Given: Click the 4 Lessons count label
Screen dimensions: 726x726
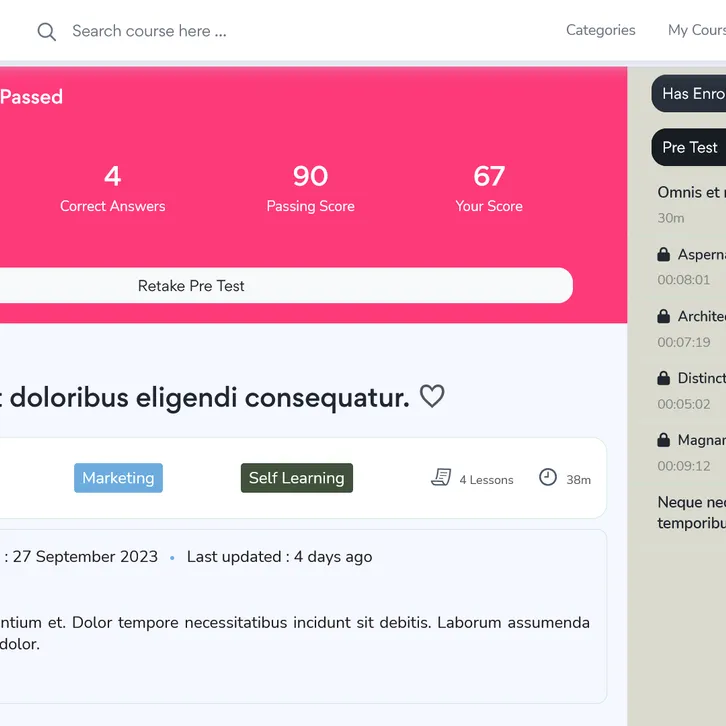Looking at the screenshot, I should (486, 480).
